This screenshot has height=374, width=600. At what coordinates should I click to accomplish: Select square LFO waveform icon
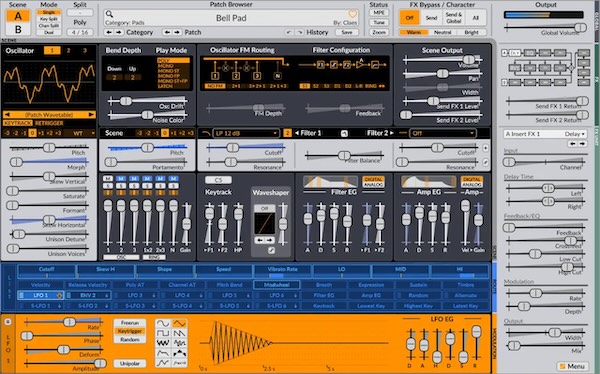163,333
